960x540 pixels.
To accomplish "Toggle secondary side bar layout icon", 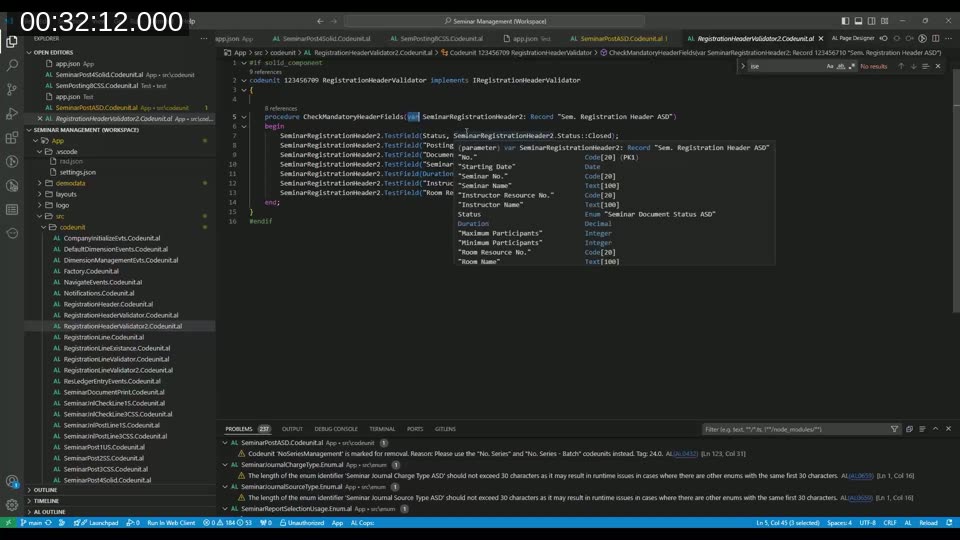I will coord(871,21).
